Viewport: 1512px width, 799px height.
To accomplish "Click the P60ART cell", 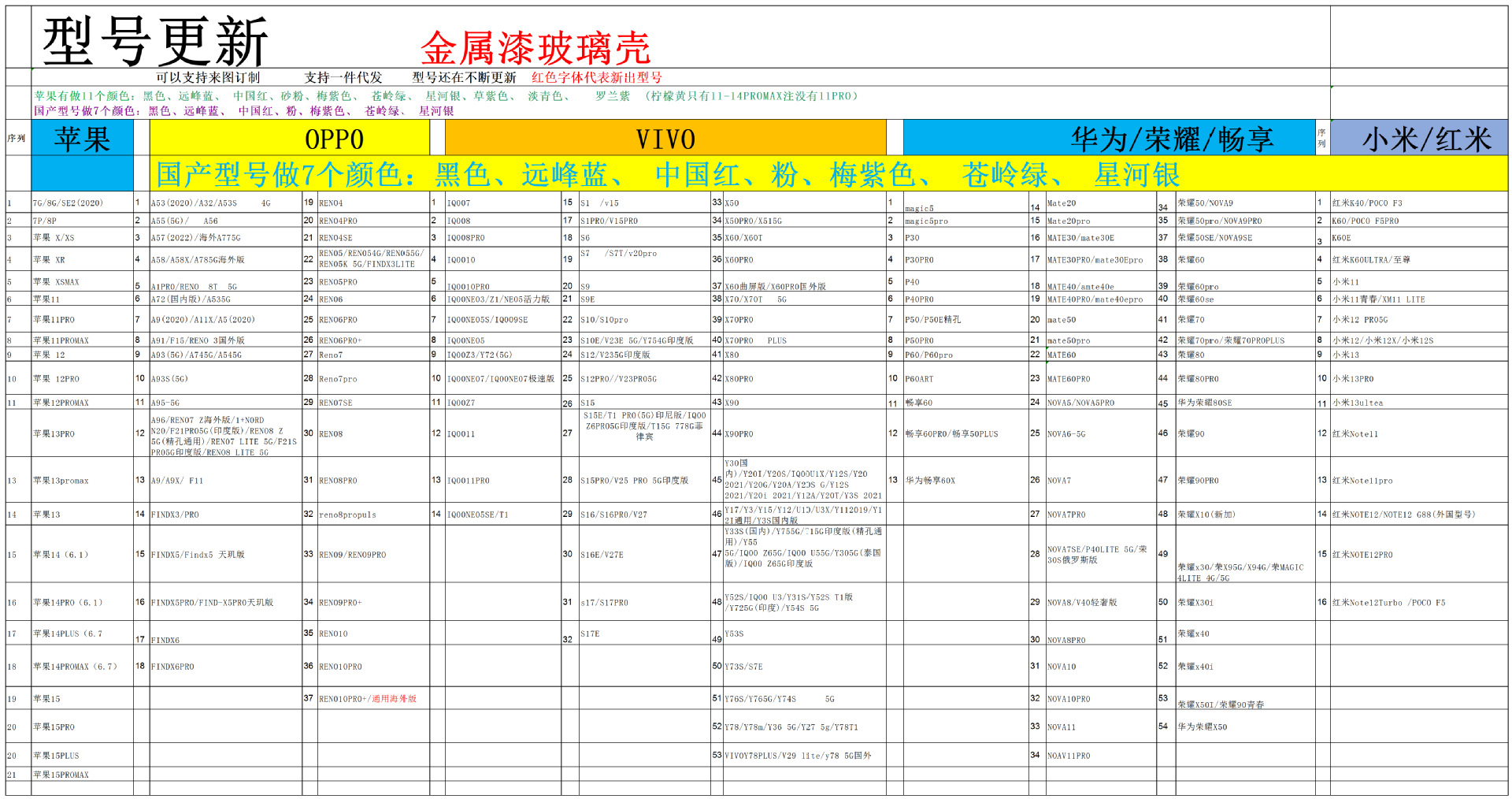I will [965, 378].
